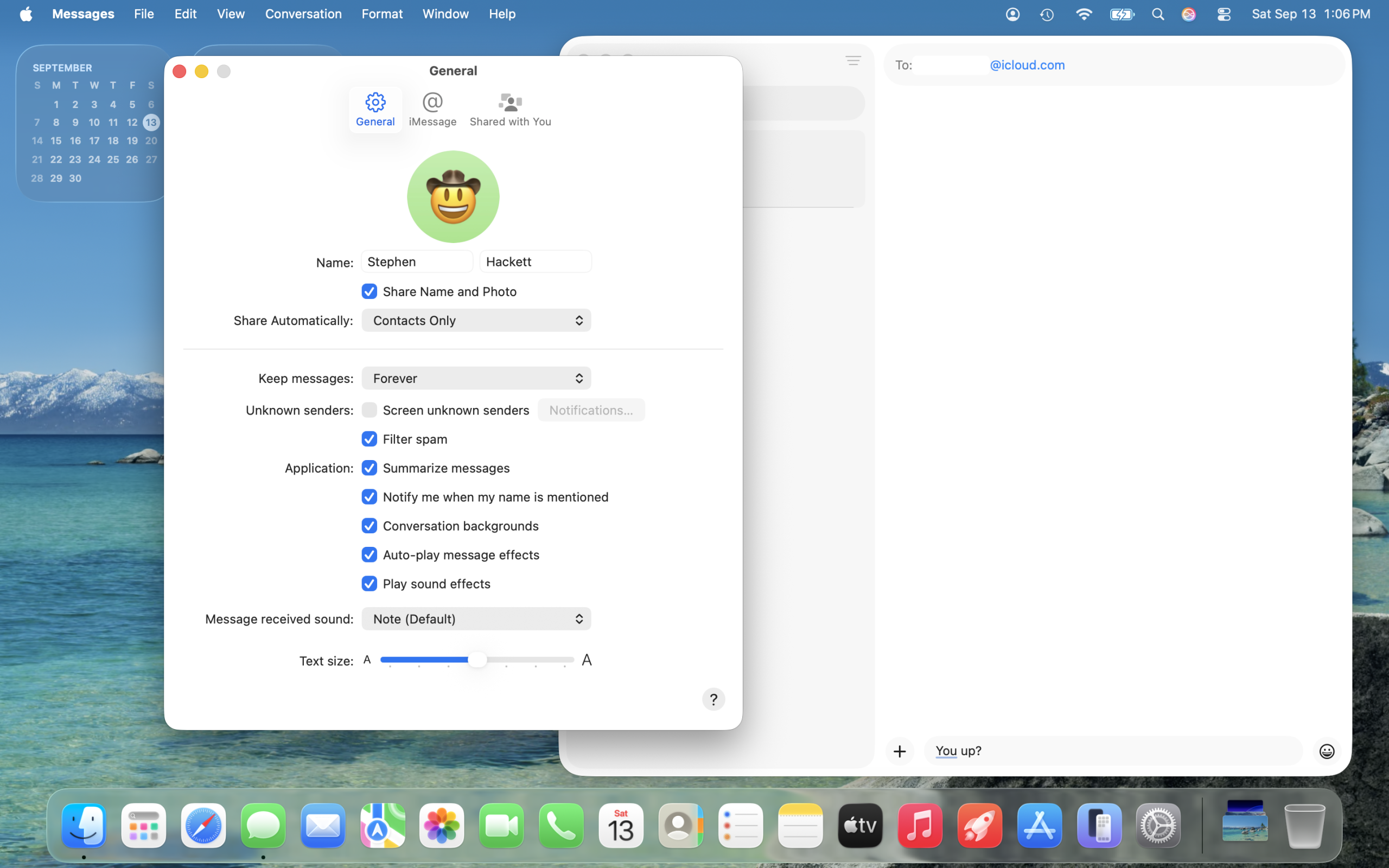Uncheck Share Name and Photo
1389x868 pixels.
click(369, 292)
